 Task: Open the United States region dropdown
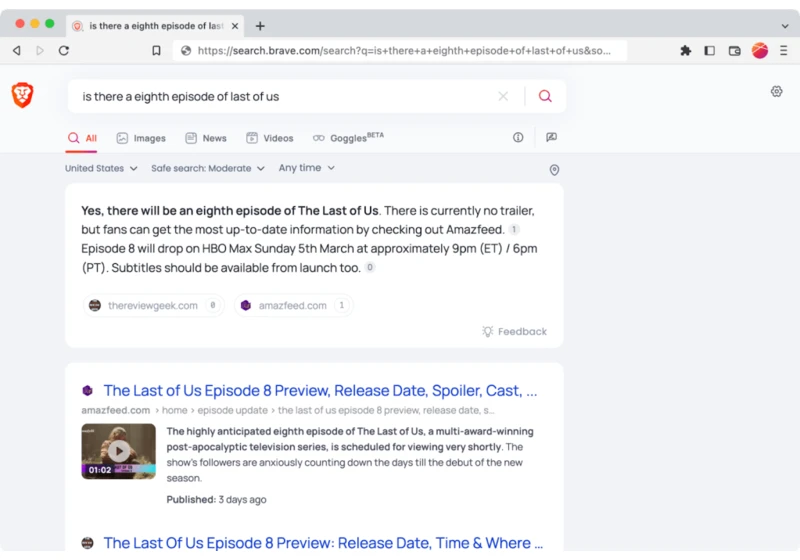click(x=101, y=168)
